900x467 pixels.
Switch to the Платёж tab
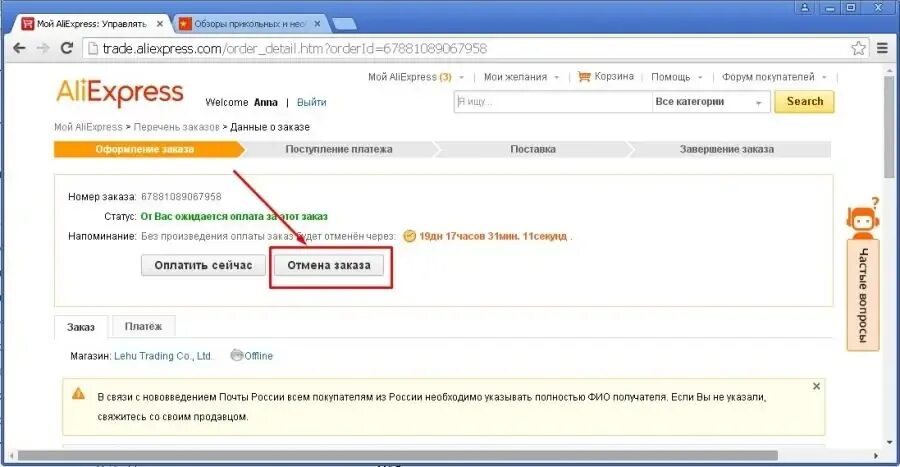click(x=143, y=326)
